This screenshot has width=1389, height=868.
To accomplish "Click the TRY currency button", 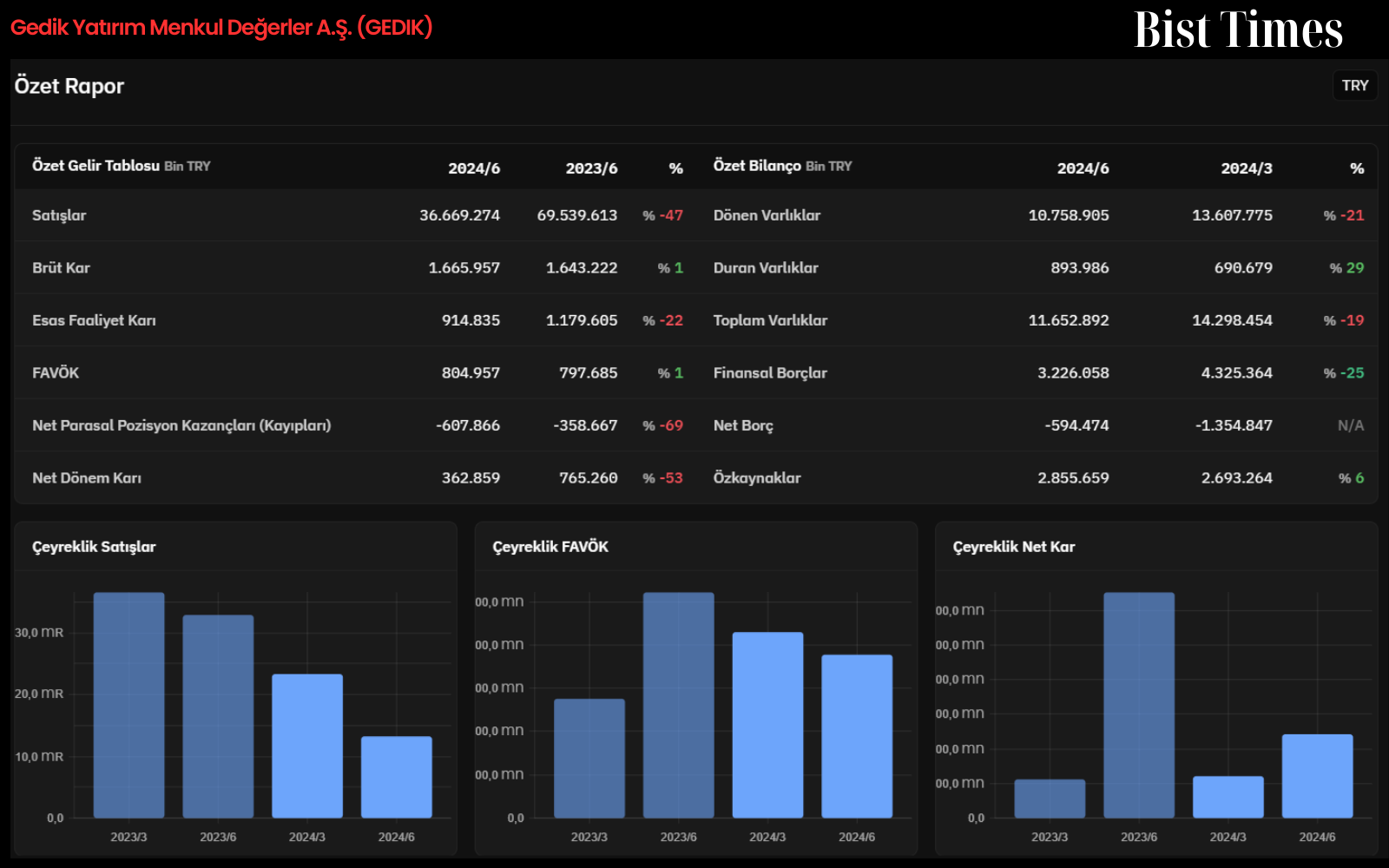I will (1354, 85).
